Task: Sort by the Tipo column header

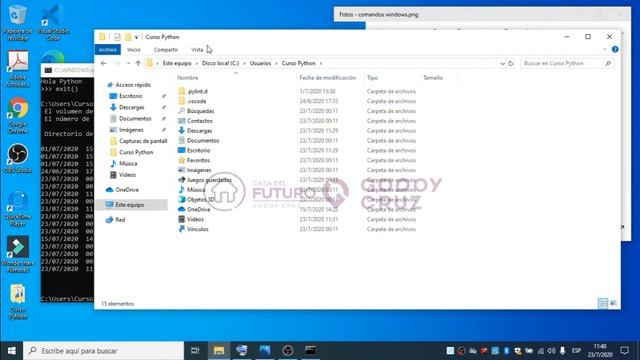Action: 372,78
